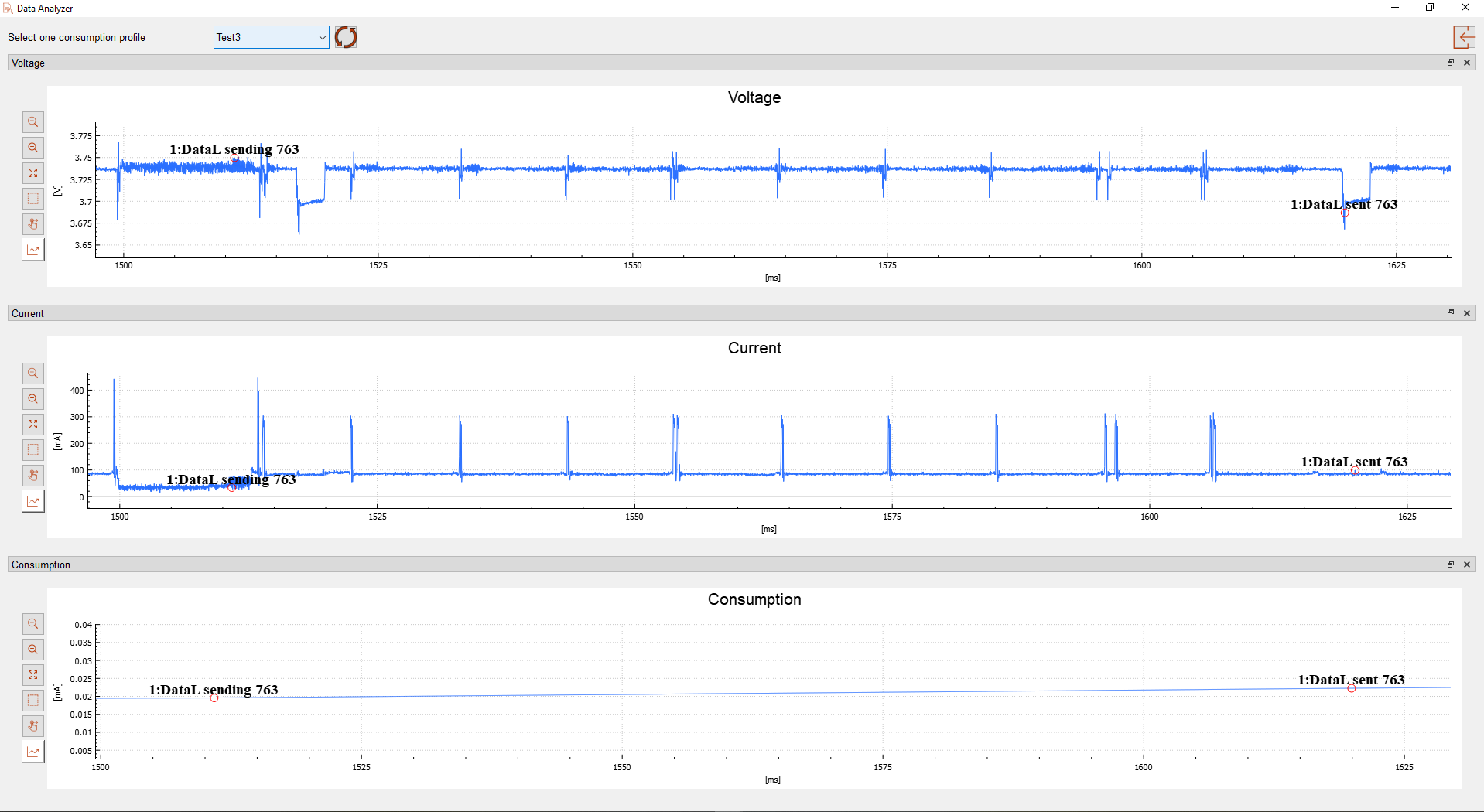Close the Current dock panel
Image resolution: width=1484 pixels, height=812 pixels.
pyautogui.click(x=1467, y=313)
